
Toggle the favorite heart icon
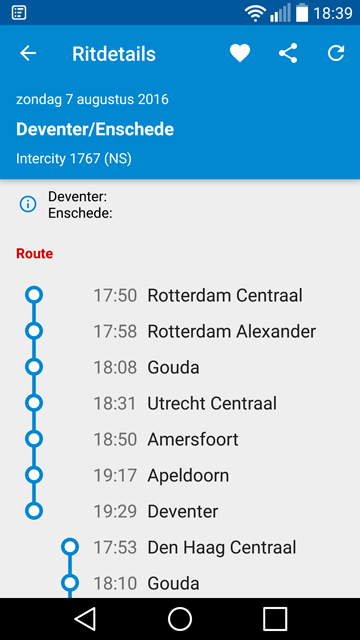tap(240, 53)
